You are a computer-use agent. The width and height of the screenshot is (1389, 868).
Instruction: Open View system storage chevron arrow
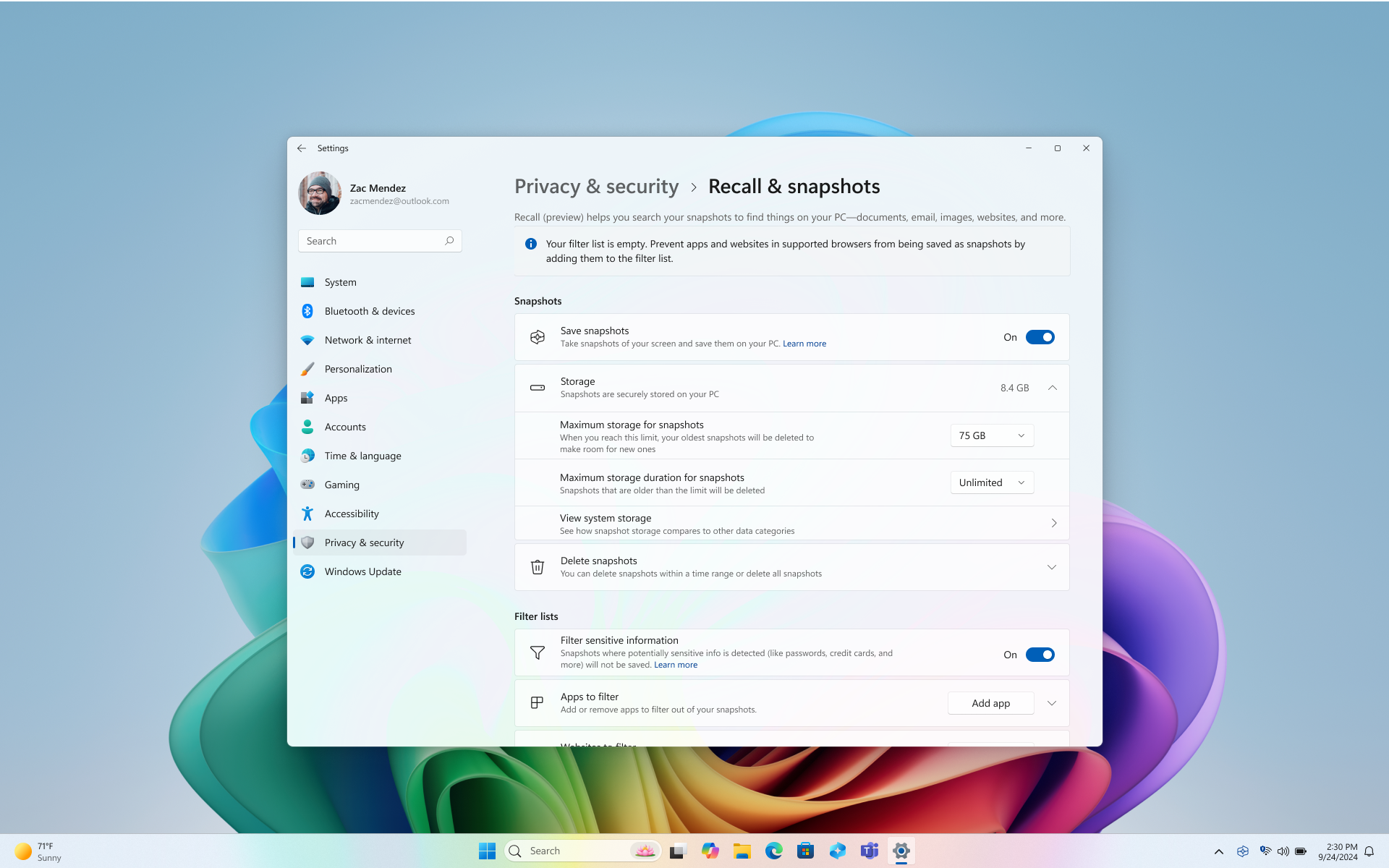pyautogui.click(x=1054, y=522)
